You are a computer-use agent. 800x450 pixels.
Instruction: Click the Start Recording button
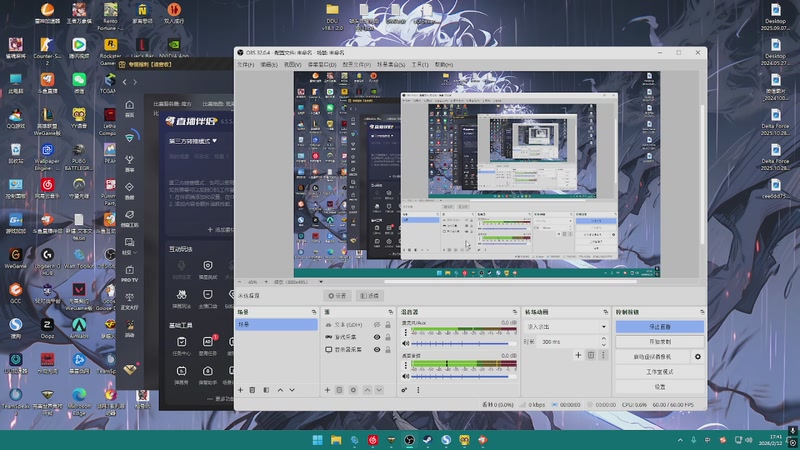[x=660, y=342]
